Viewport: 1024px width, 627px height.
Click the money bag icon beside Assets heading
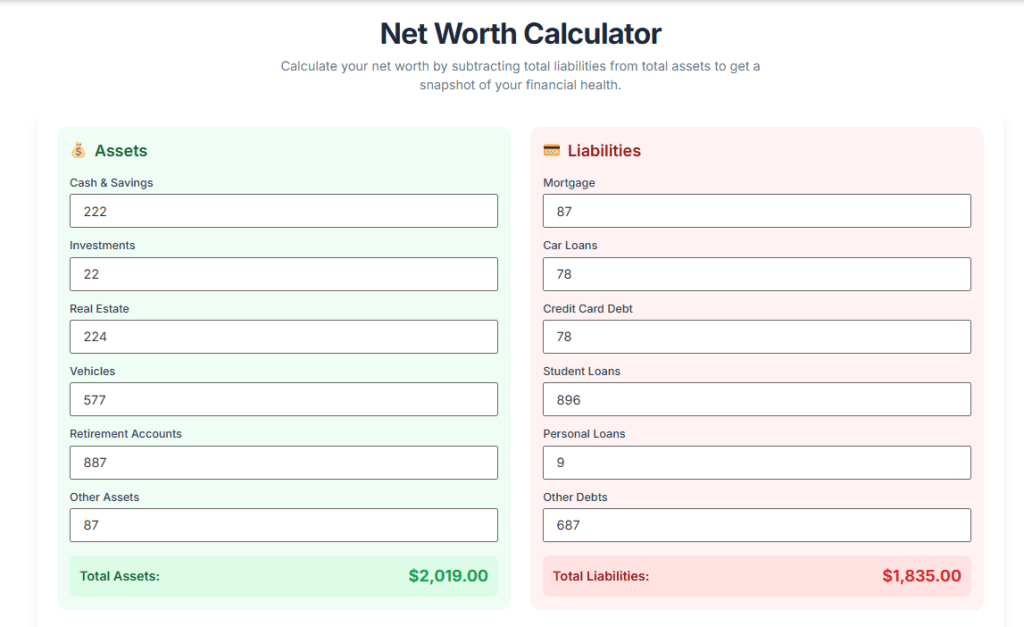point(77,150)
